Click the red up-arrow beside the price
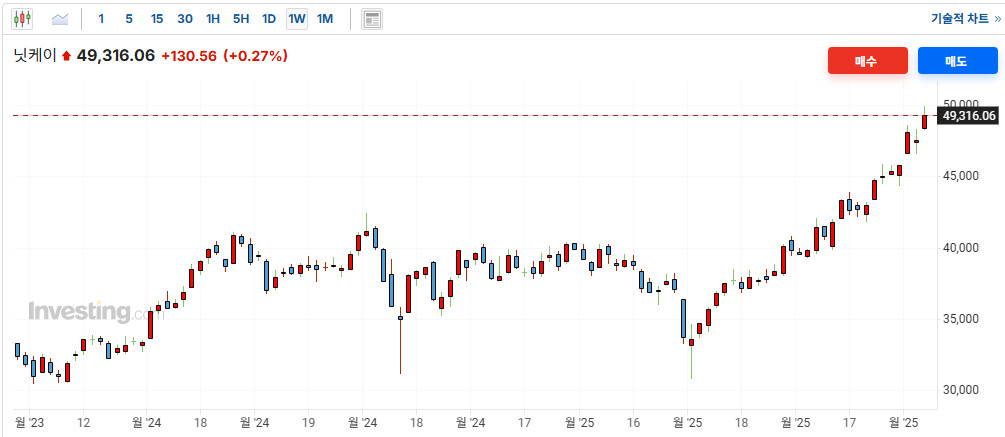 pyautogui.click(x=66, y=57)
